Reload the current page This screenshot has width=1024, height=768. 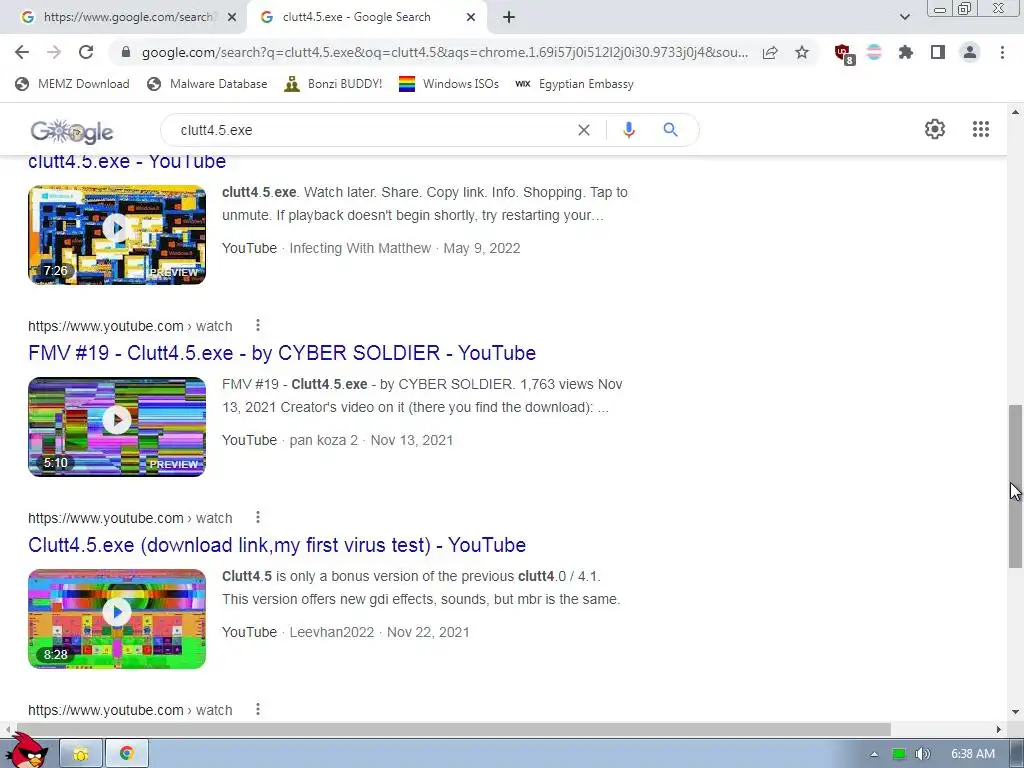[x=86, y=52]
